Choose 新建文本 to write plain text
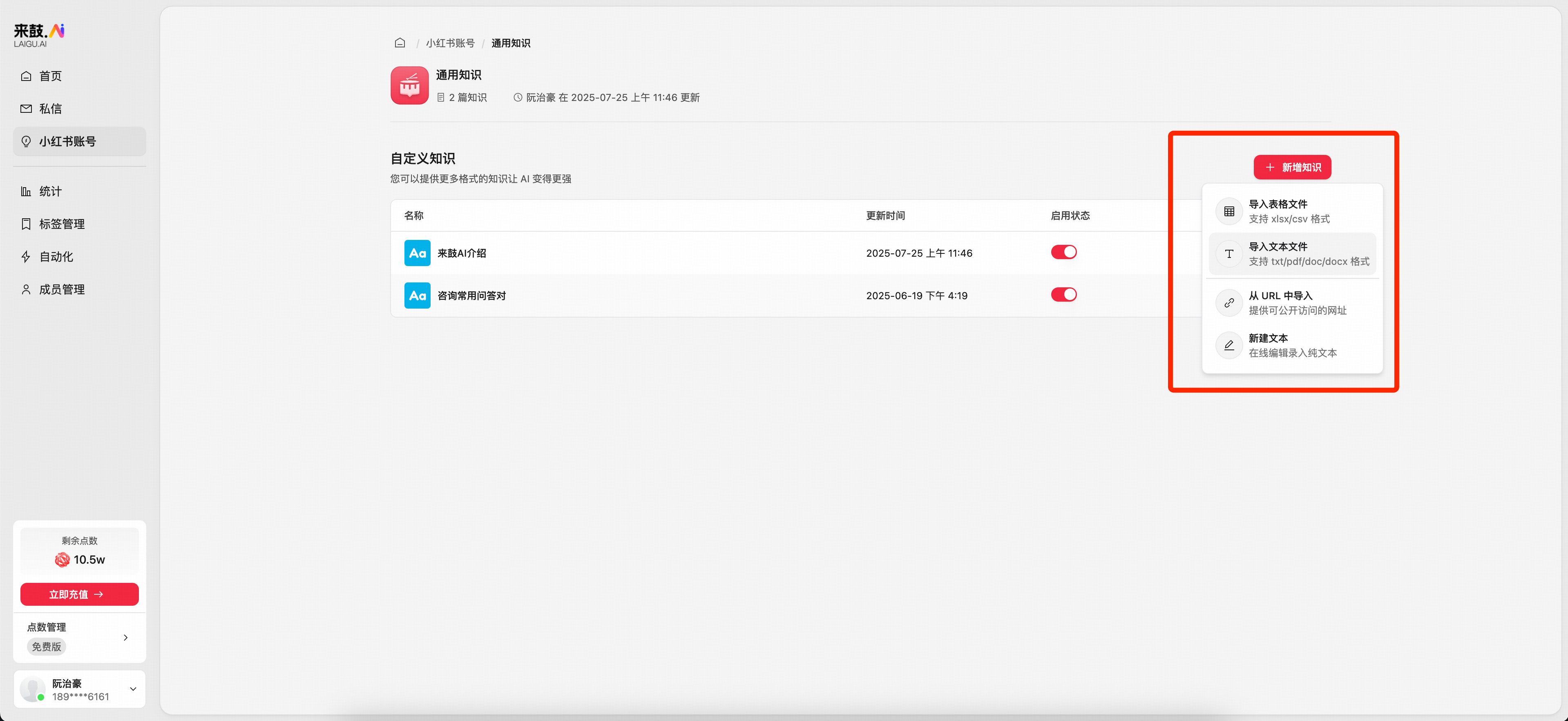The width and height of the screenshot is (1568, 721). 1292,345
